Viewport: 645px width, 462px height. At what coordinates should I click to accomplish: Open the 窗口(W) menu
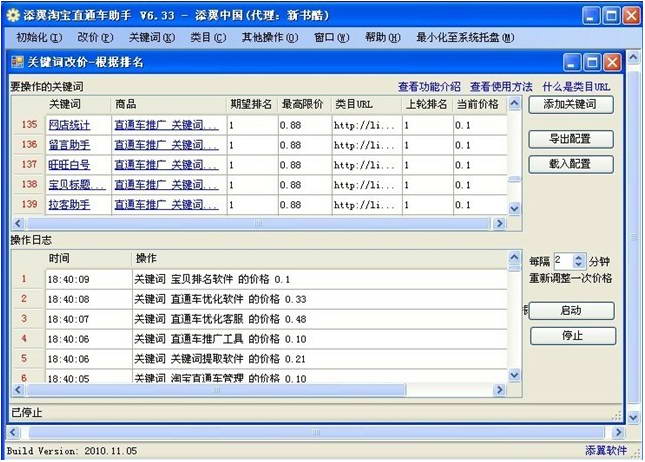[332, 37]
